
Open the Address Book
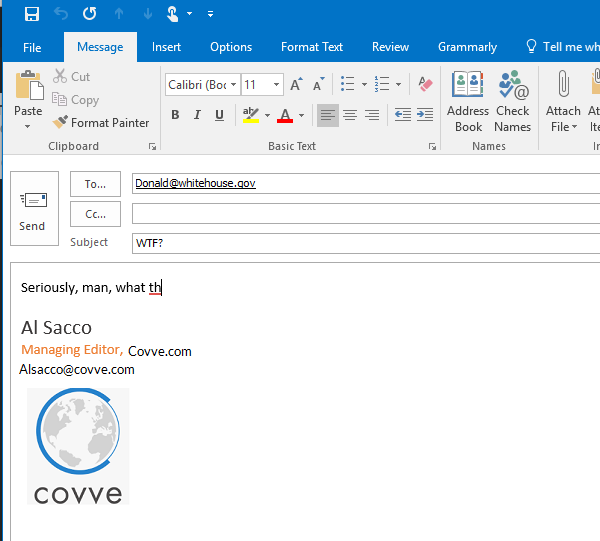click(x=467, y=100)
